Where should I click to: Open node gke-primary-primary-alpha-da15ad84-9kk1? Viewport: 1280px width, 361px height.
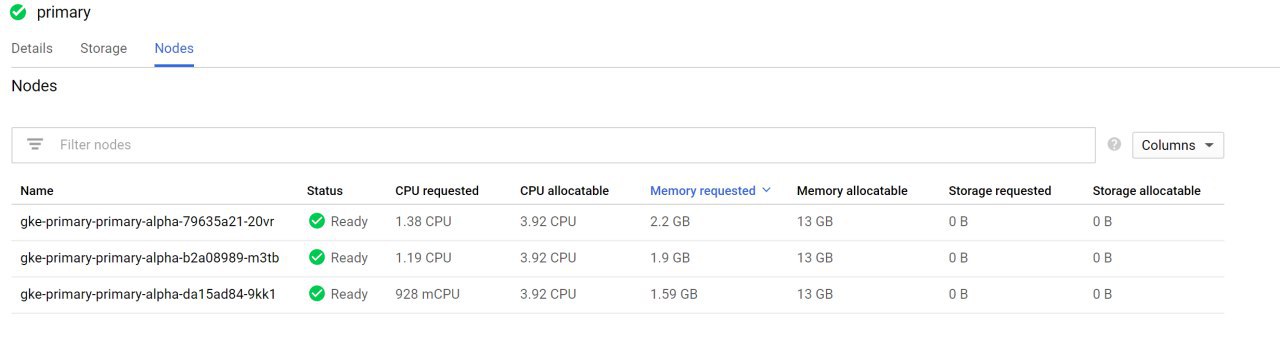148,294
